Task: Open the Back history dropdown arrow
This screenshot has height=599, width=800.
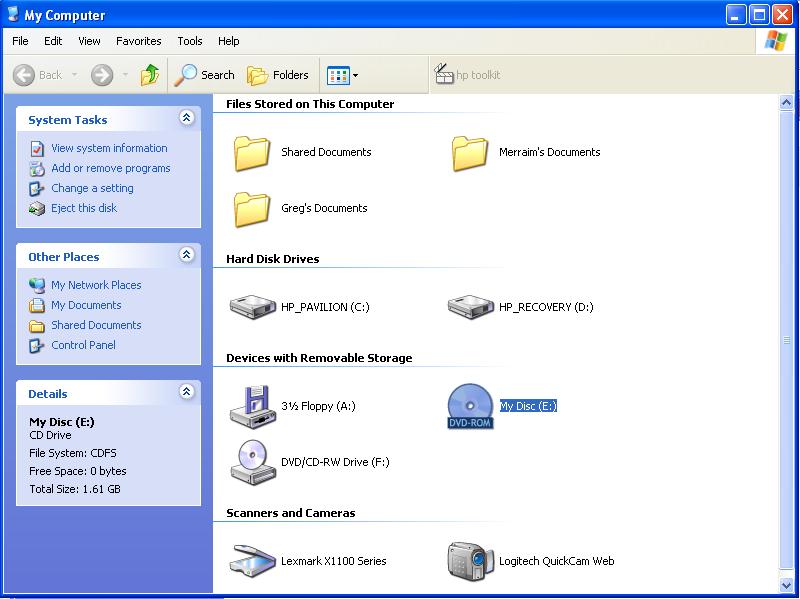Action: 74,76
